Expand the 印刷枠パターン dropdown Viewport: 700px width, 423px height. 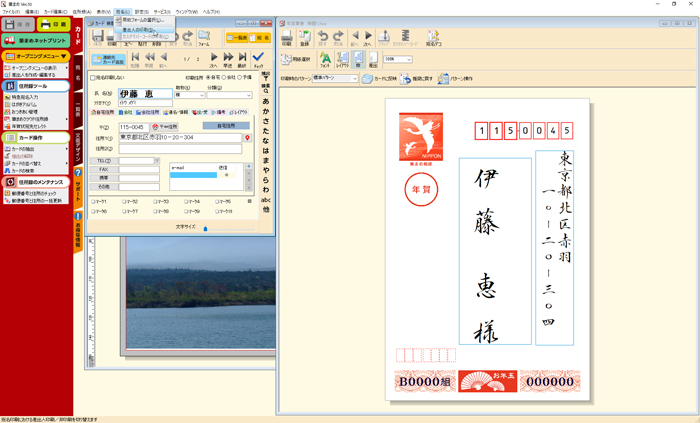coord(353,78)
